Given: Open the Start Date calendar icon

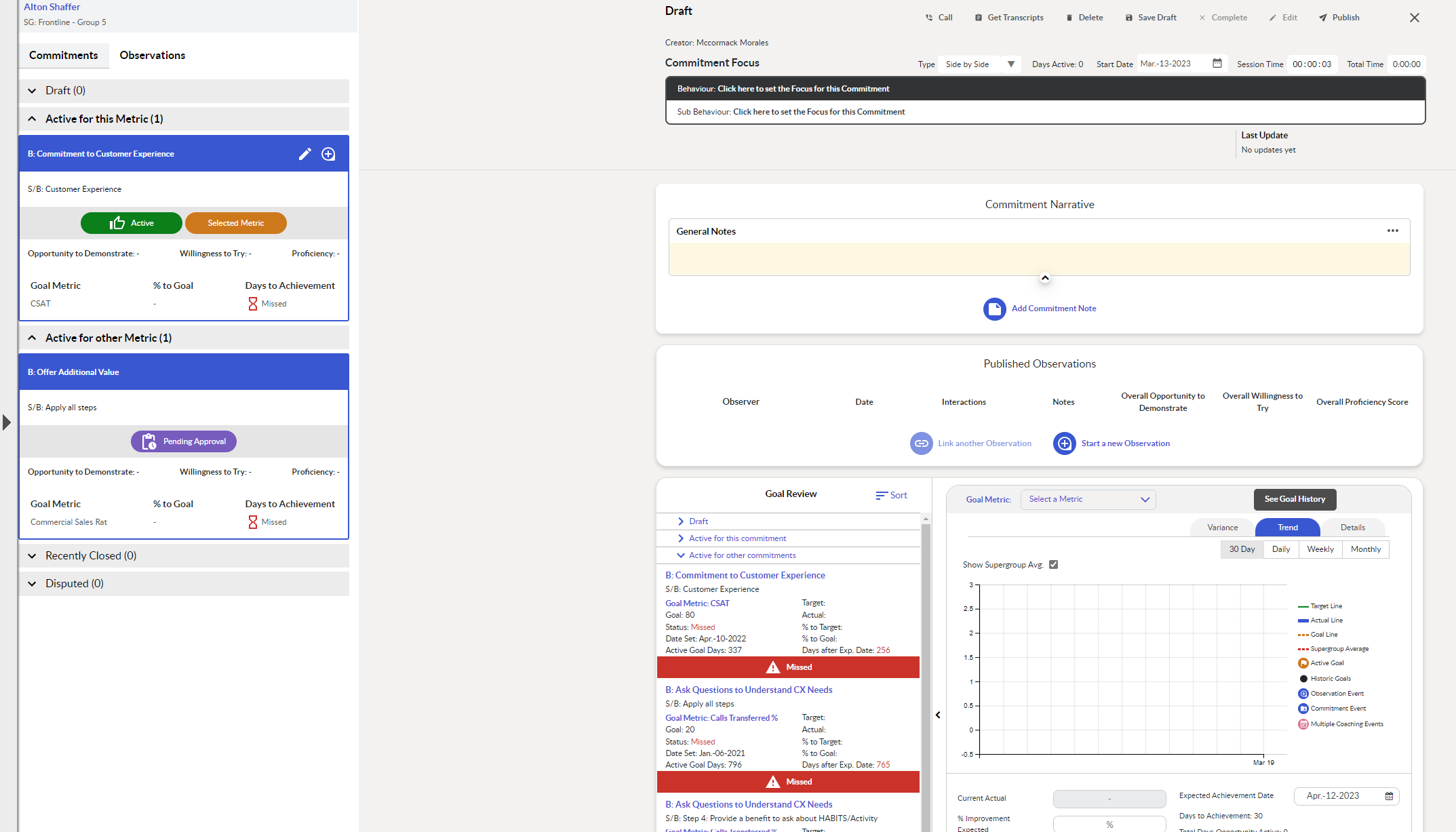Looking at the screenshot, I should (x=1217, y=64).
